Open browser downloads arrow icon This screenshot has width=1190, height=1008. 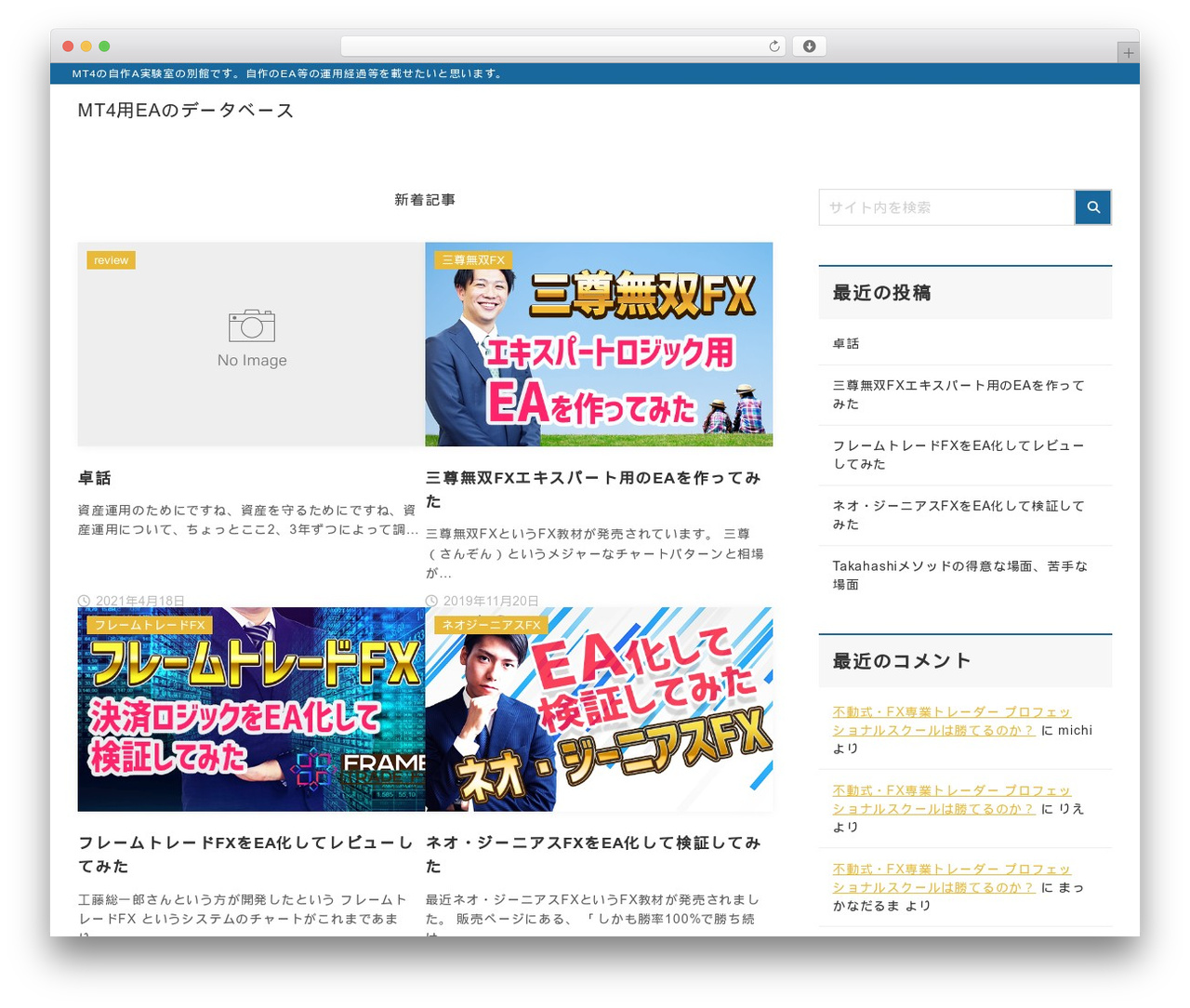pyautogui.click(x=809, y=46)
